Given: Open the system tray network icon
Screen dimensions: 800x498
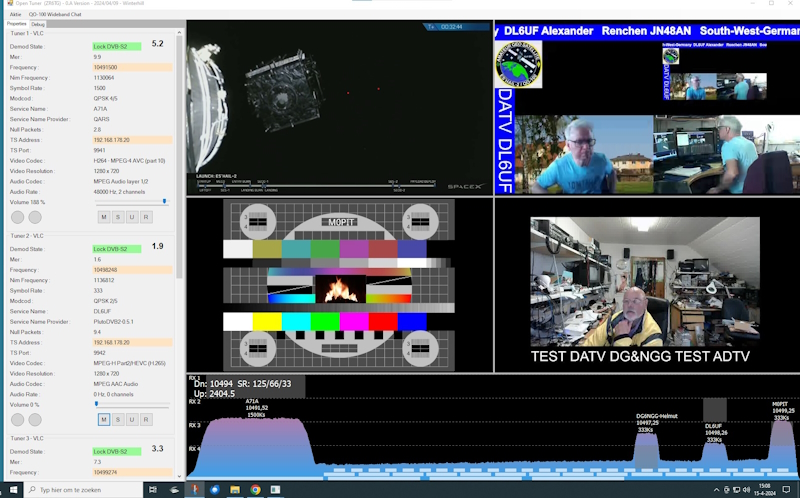Looking at the screenshot, I should pyautogui.click(x=737, y=490).
